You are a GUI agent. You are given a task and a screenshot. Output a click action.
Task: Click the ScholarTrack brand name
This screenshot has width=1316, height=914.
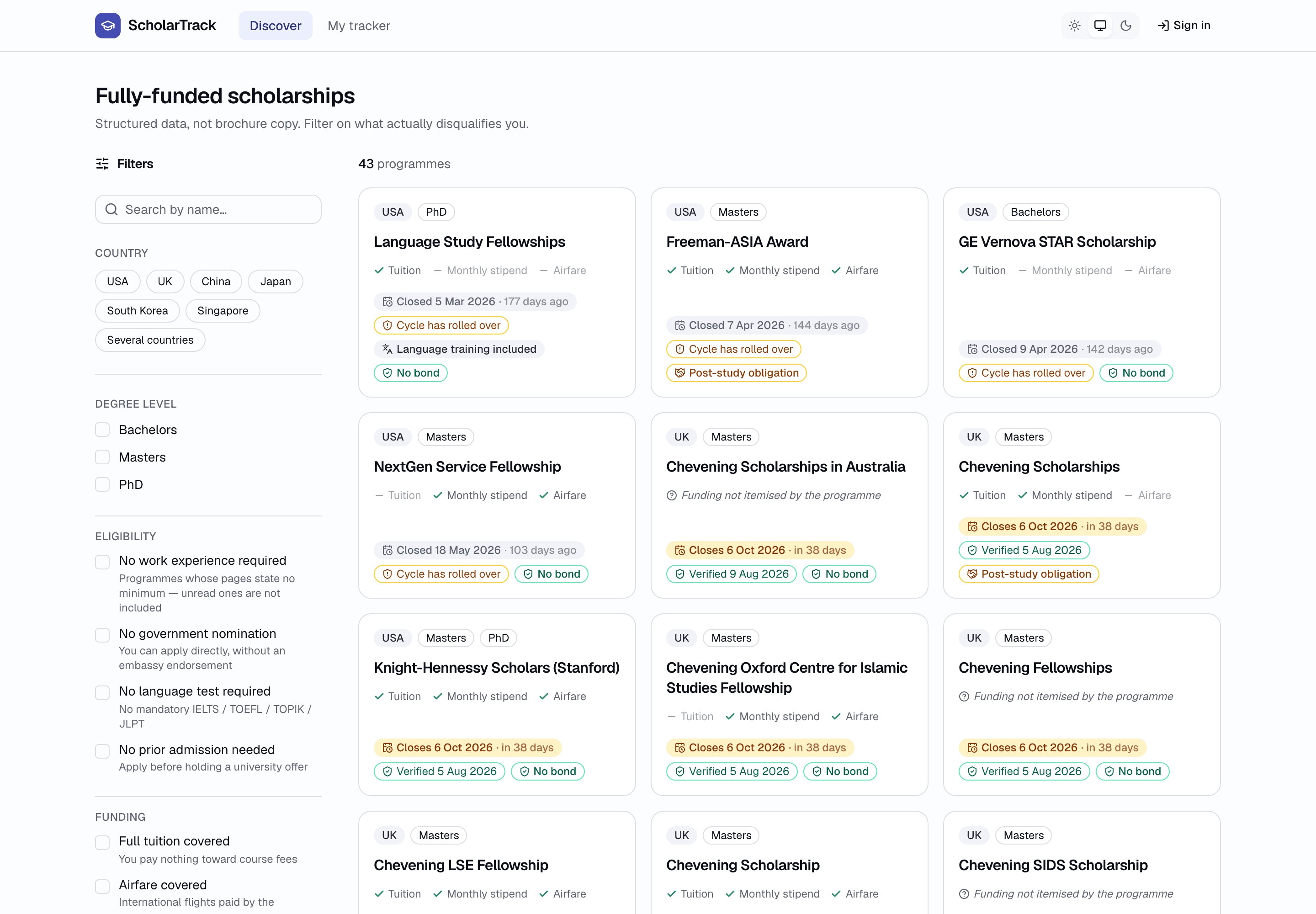point(172,25)
